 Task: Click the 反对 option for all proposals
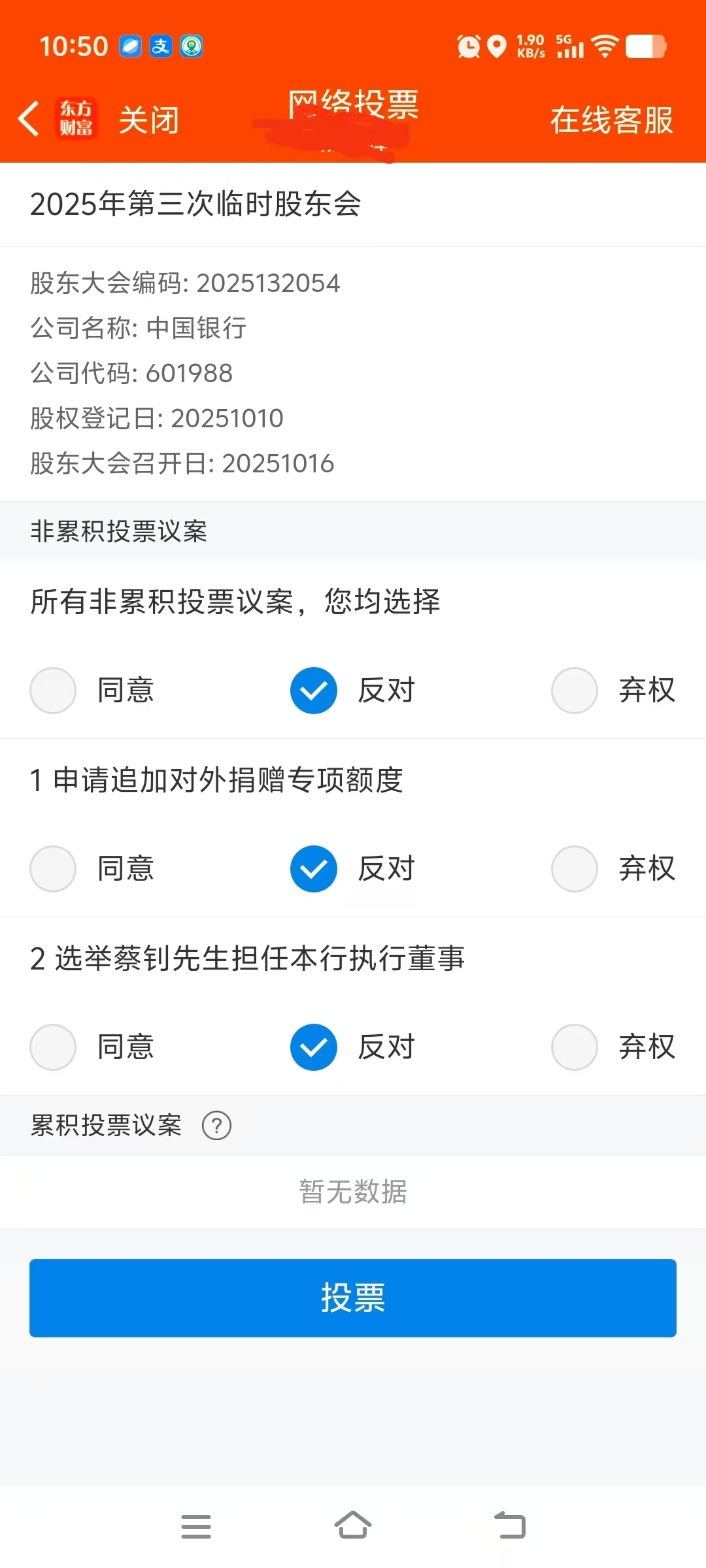[x=314, y=691]
